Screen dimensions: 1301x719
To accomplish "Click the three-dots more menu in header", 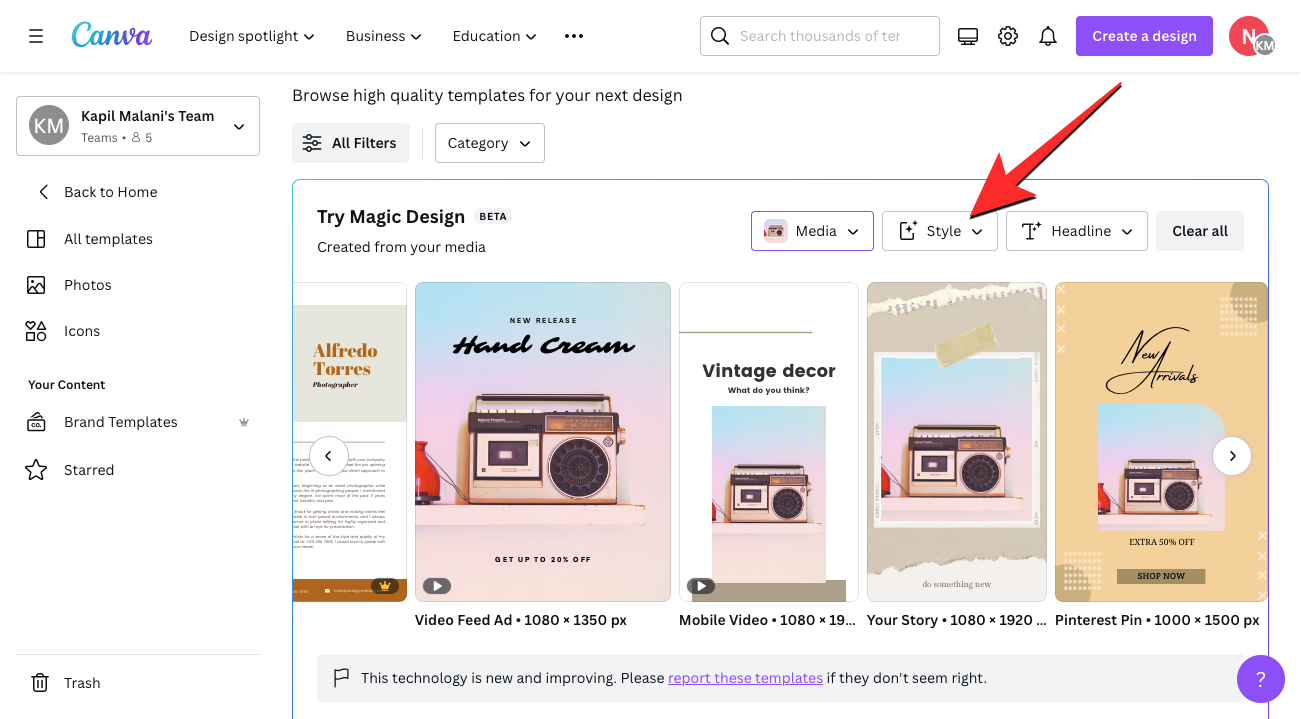I will [573, 36].
